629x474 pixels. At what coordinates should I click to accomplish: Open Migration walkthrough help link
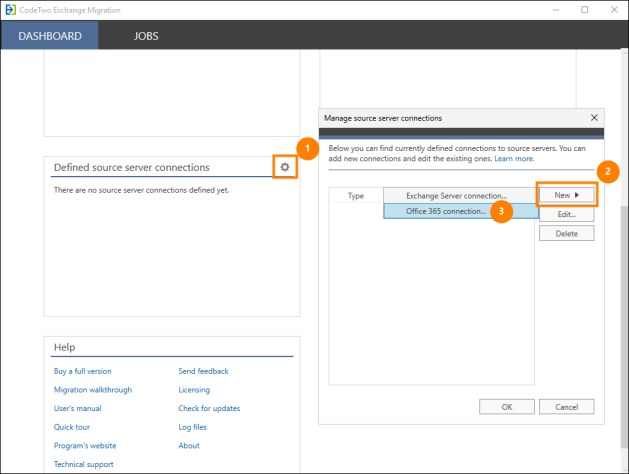(93, 390)
